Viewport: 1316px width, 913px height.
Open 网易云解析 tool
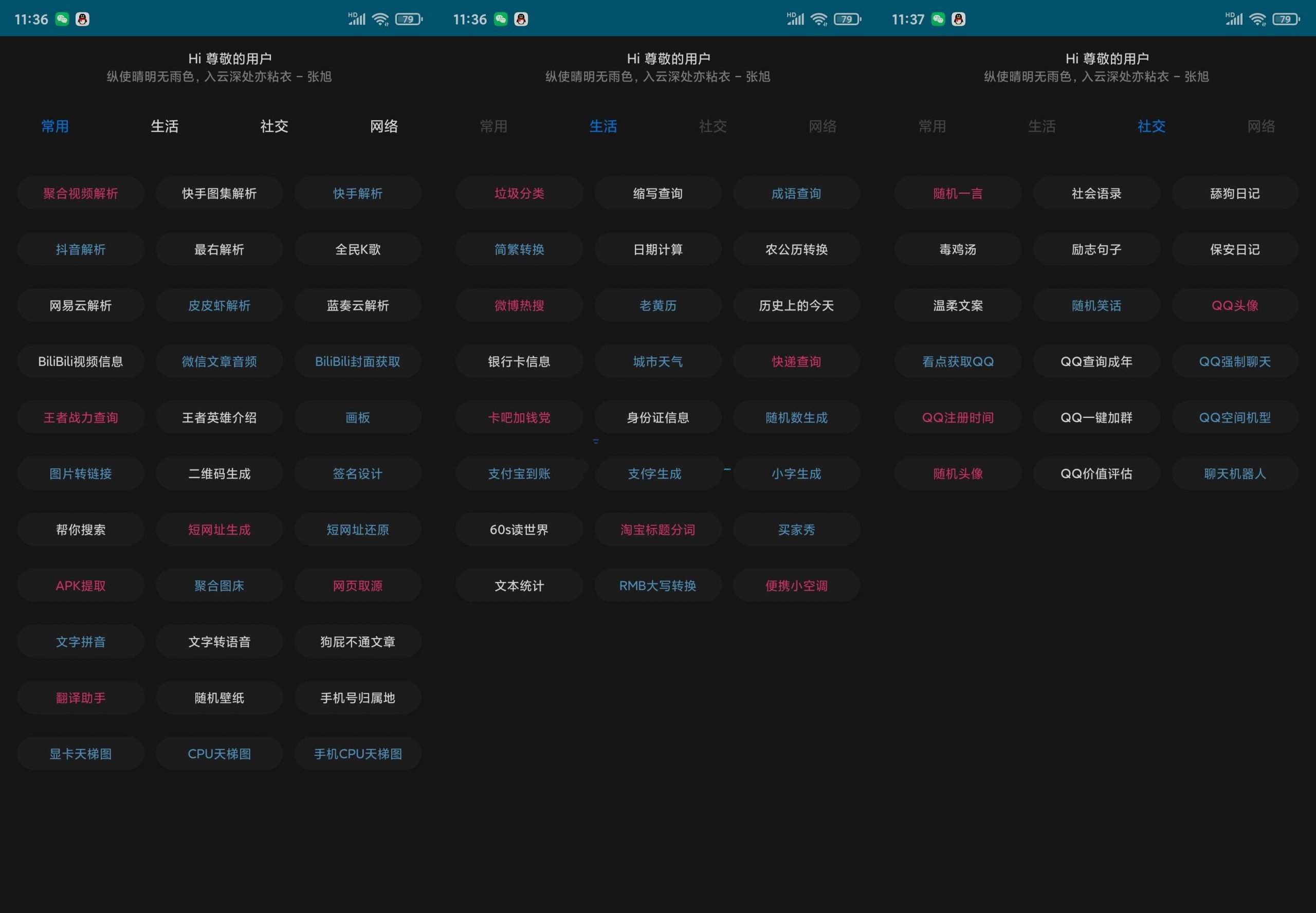coord(81,305)
